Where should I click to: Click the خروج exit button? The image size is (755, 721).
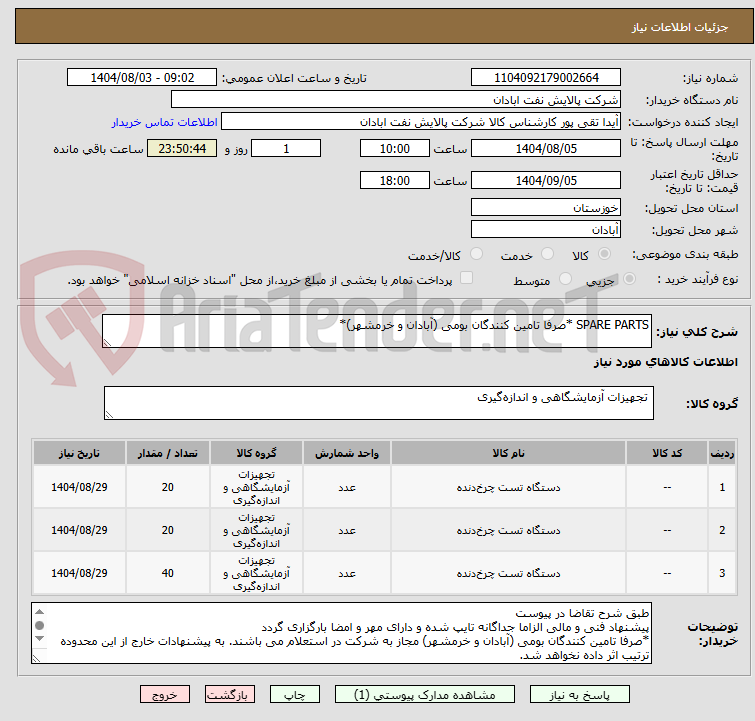(x=165, y=695)
